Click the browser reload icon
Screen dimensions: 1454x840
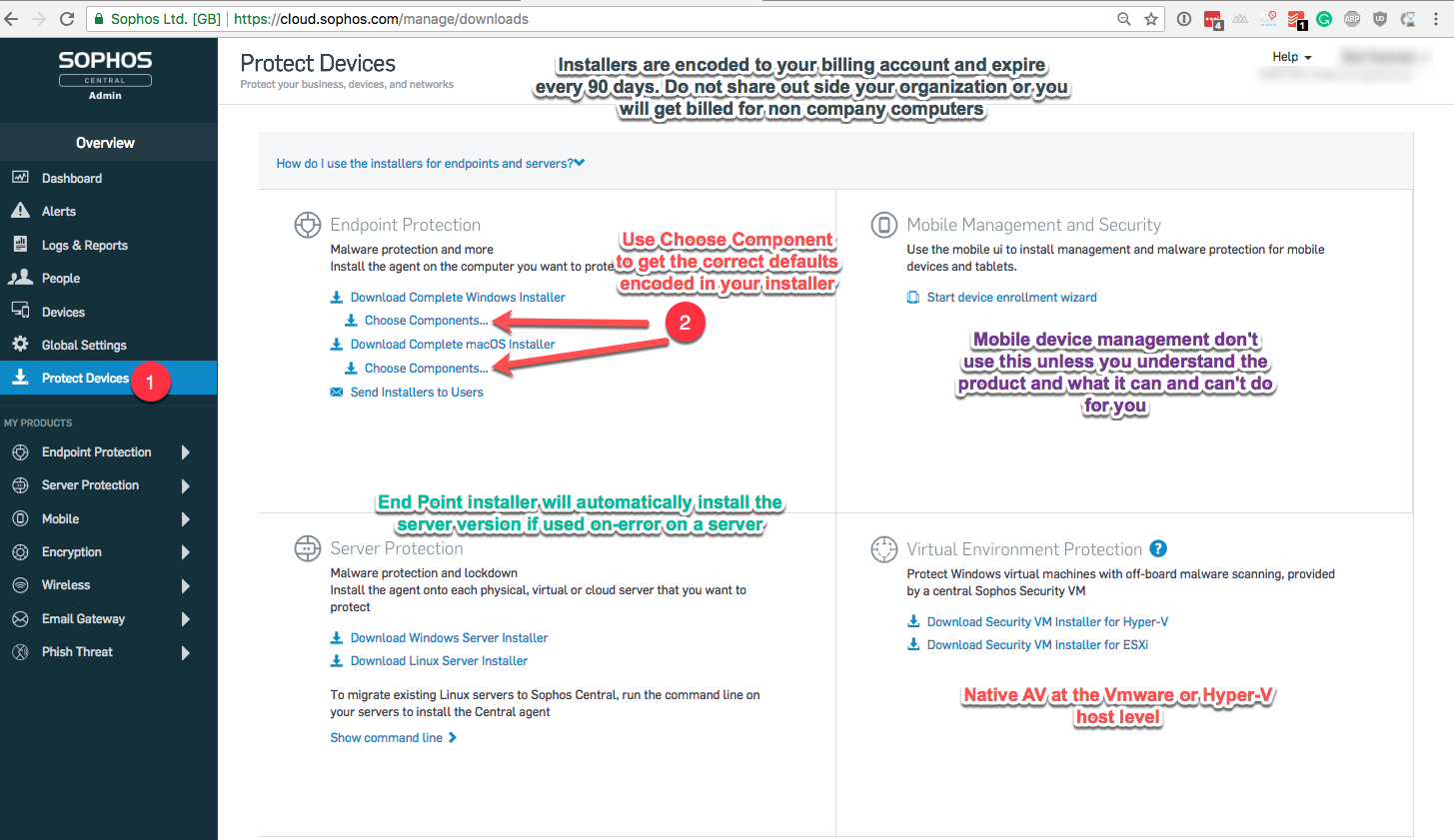point(66,18)
